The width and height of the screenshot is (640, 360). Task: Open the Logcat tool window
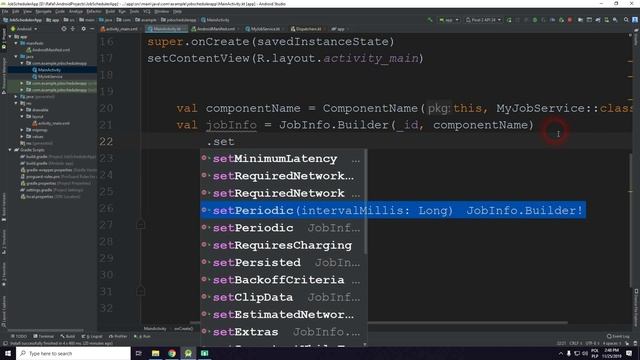pos(92,336)
